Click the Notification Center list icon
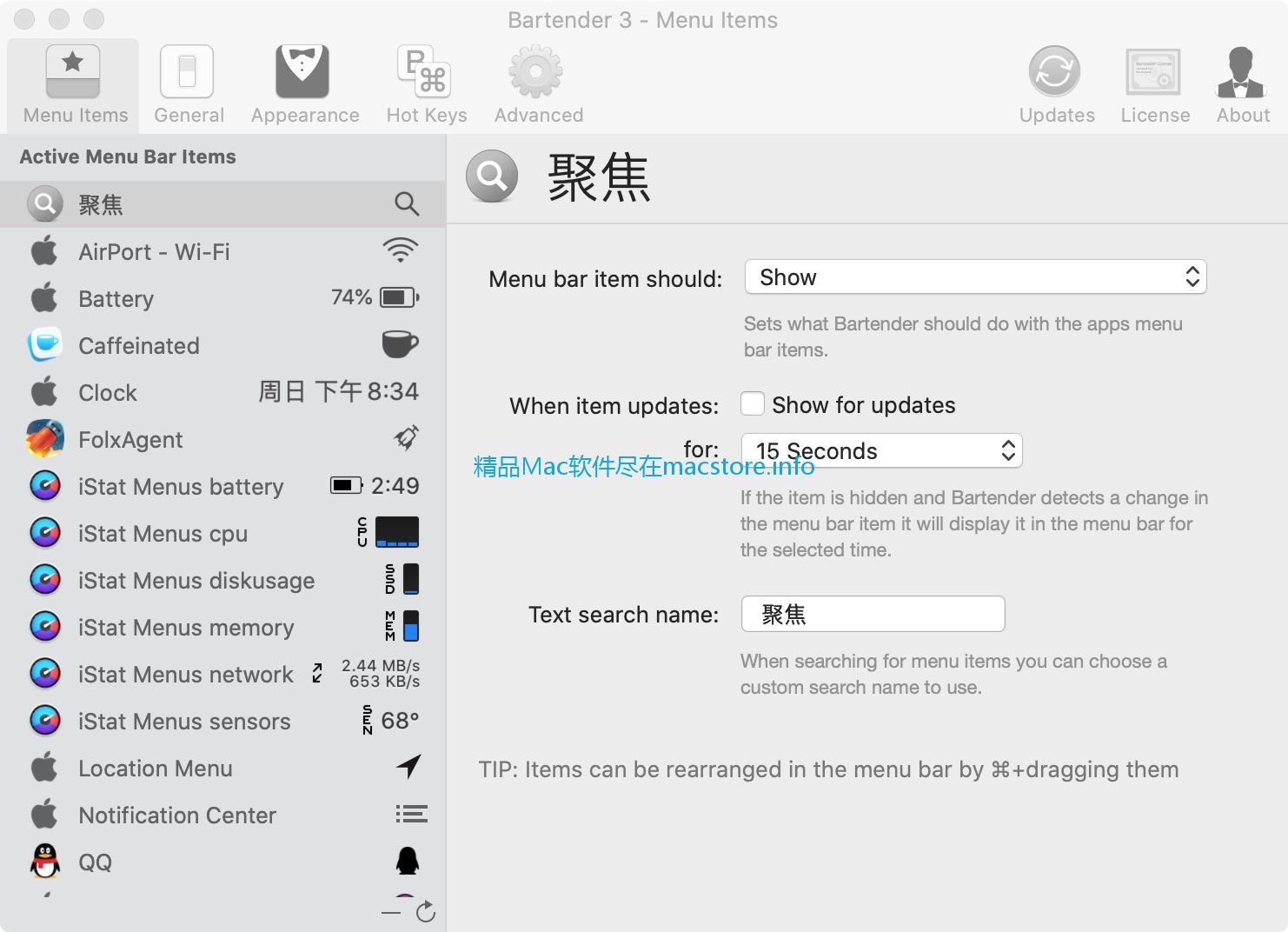Screen dimensions: 1288x932 point(411,814)
